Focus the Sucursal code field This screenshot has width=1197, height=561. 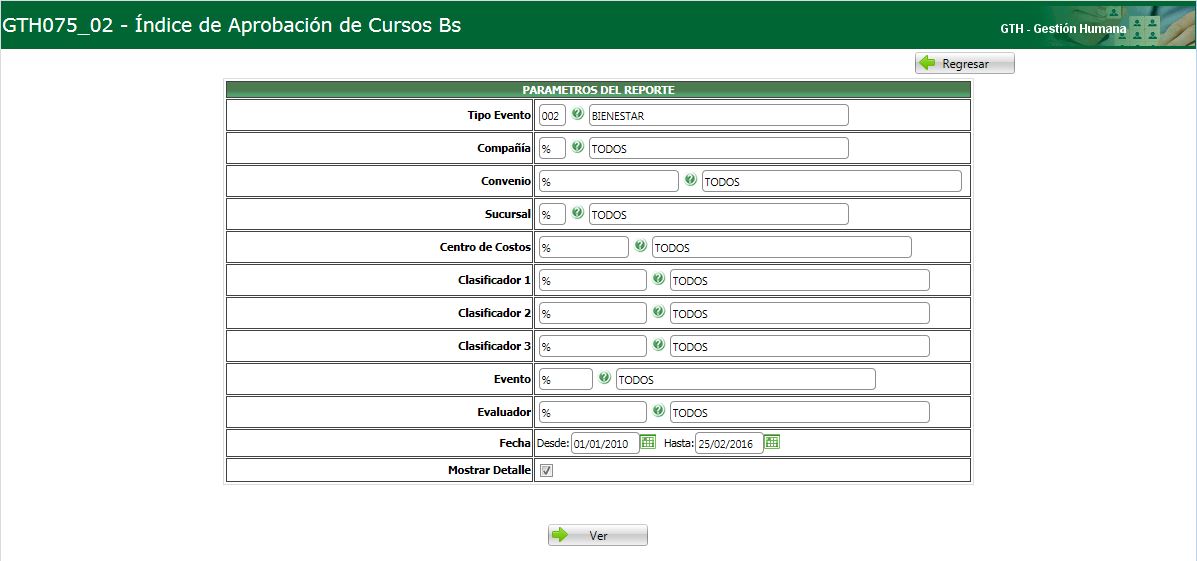tap(552, 214)
